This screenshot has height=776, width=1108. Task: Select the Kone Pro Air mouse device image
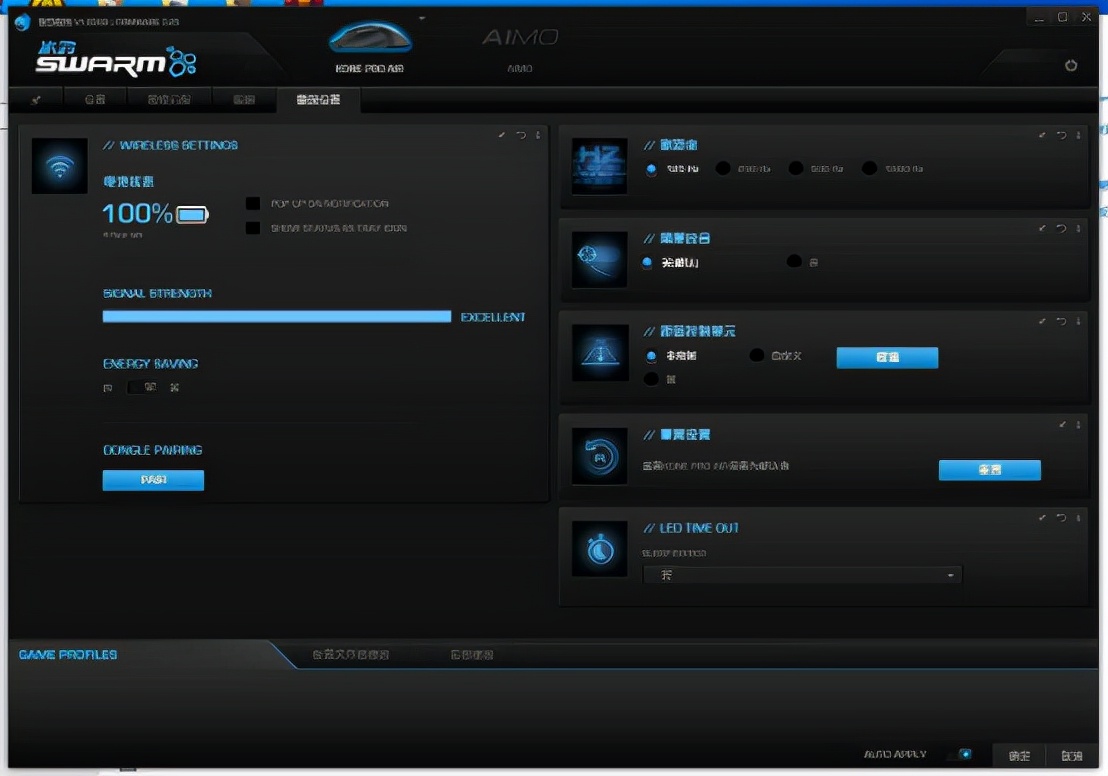[370, 38]
